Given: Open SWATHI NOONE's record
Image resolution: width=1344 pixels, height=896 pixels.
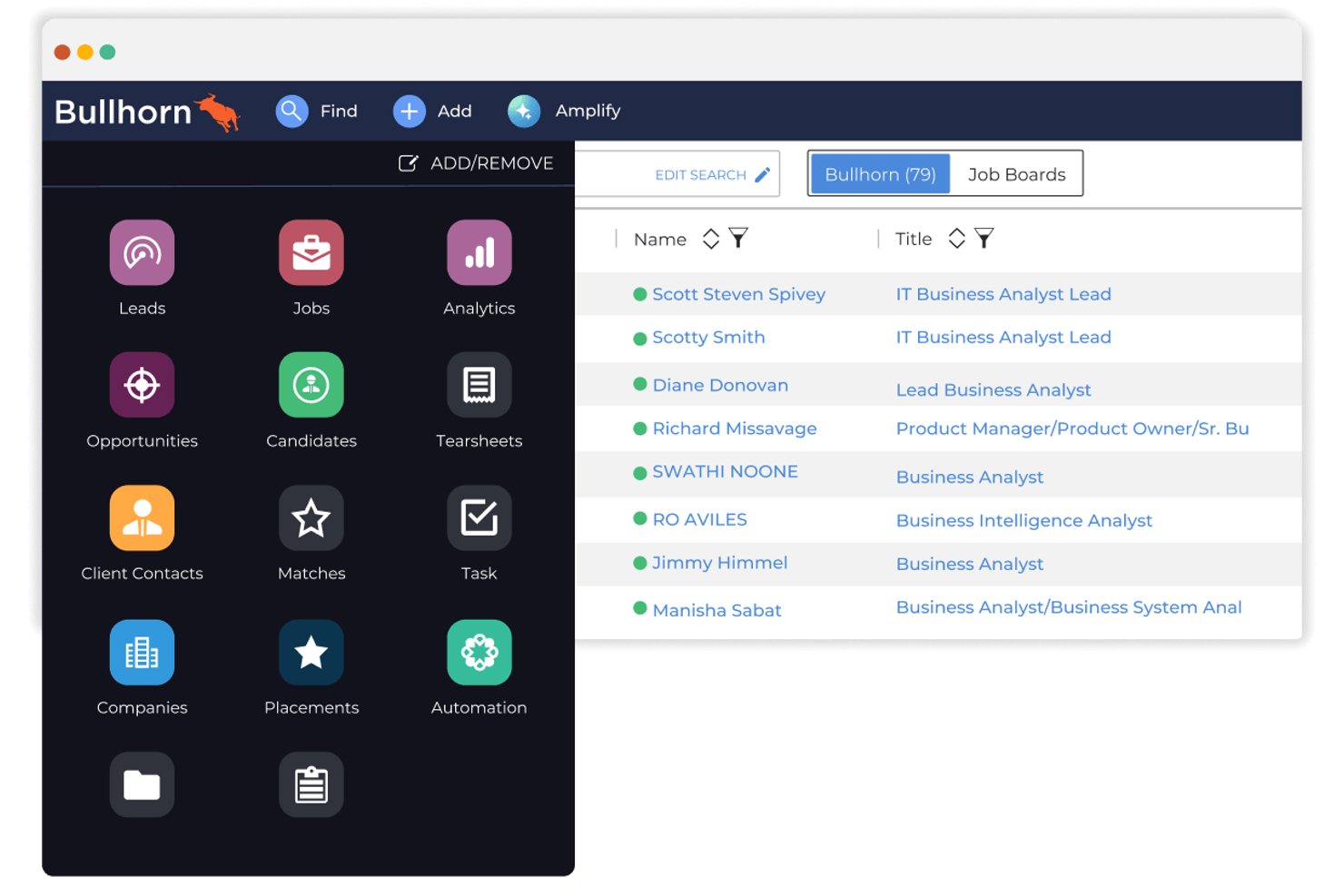Looking at the screenshot, I should 725,471.
